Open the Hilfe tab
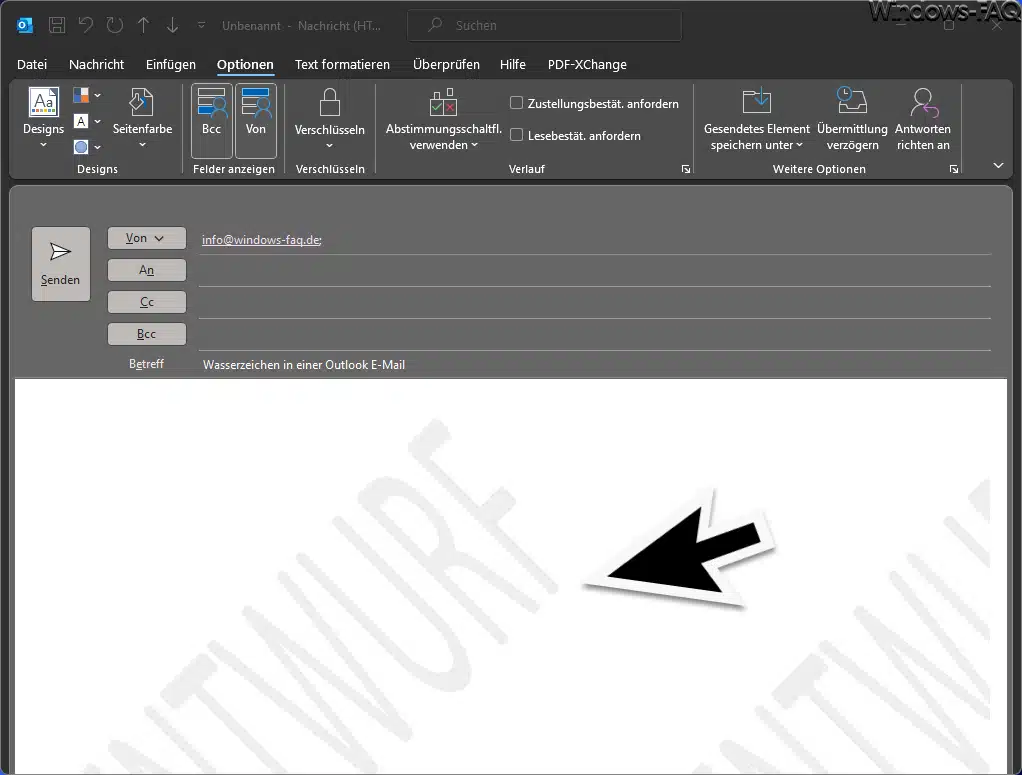This screenshot has width=1022, height=775. (513, 65)
